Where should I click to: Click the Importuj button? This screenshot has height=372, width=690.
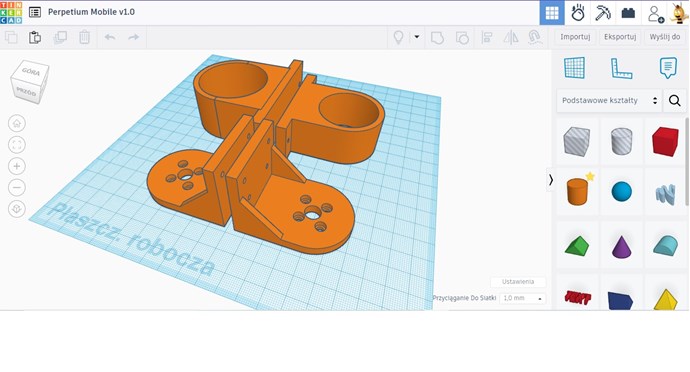click(x=575, y=37)
